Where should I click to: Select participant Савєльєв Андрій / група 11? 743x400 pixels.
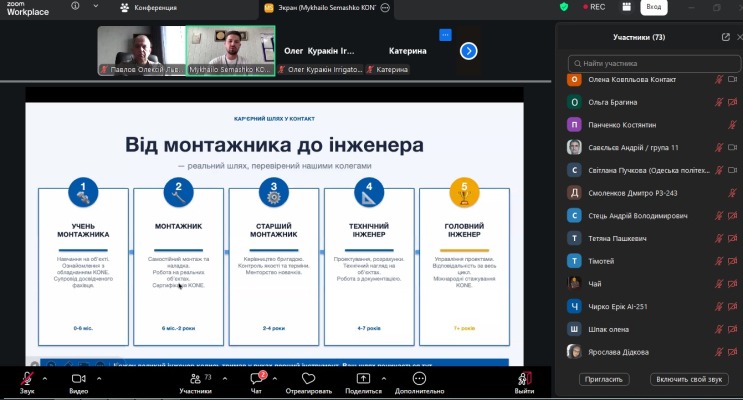[653, 148]
